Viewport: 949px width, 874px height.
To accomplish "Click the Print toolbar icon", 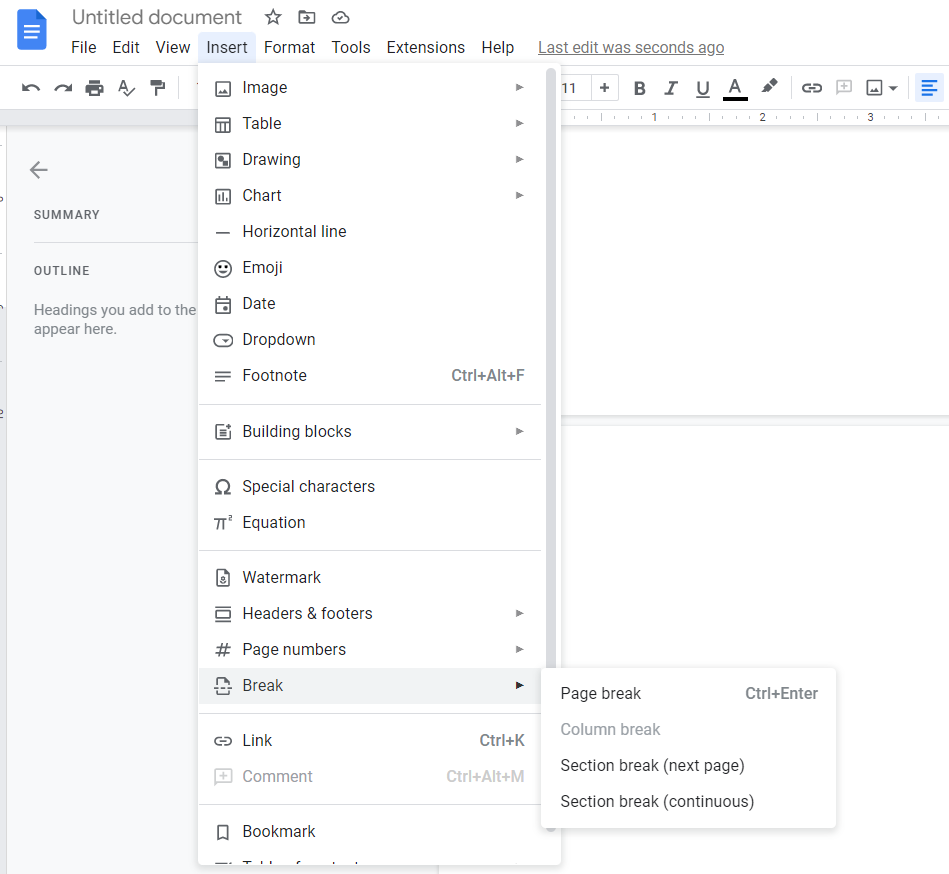I will pos(94,88).
